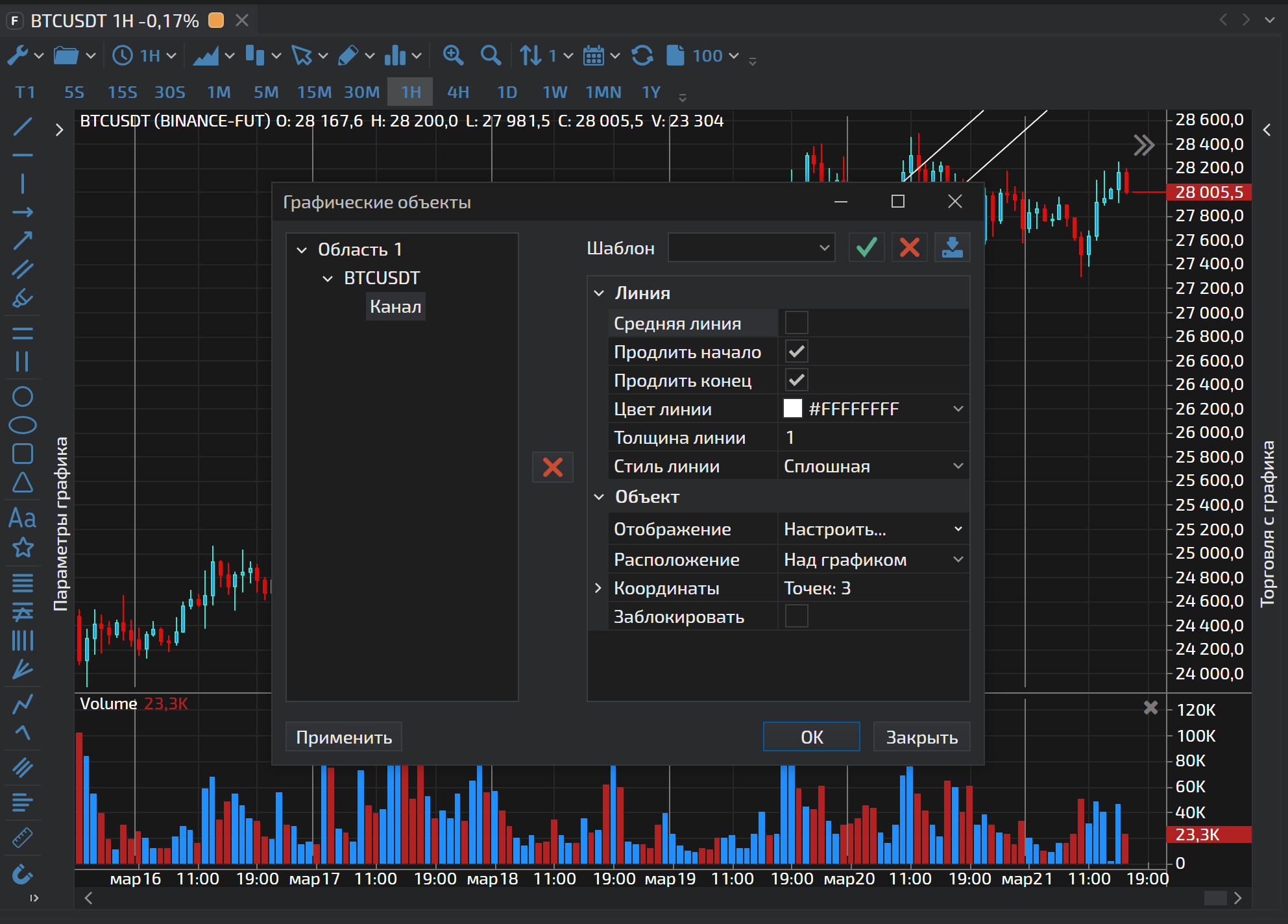
Task: Click the zoom in magnifier icon
Action: coord(453,56)
